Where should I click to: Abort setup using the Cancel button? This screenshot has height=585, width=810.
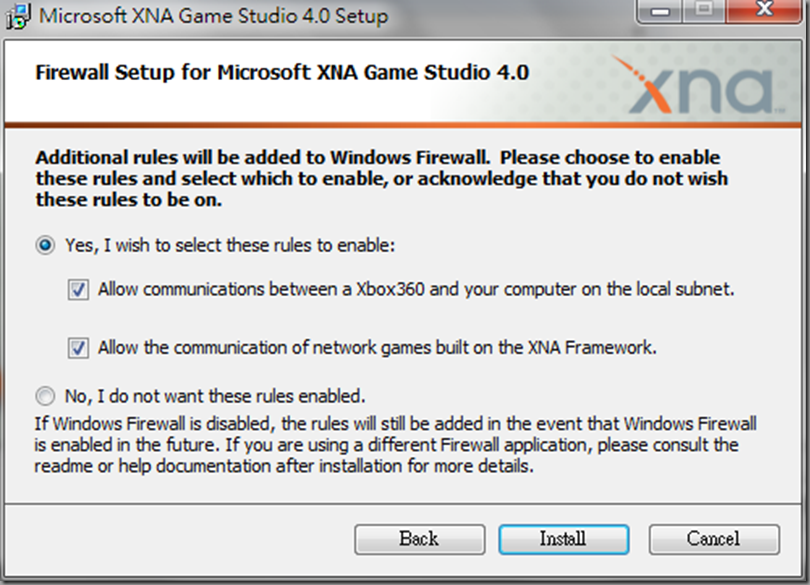pyautogui.click(x=713, y=539)
